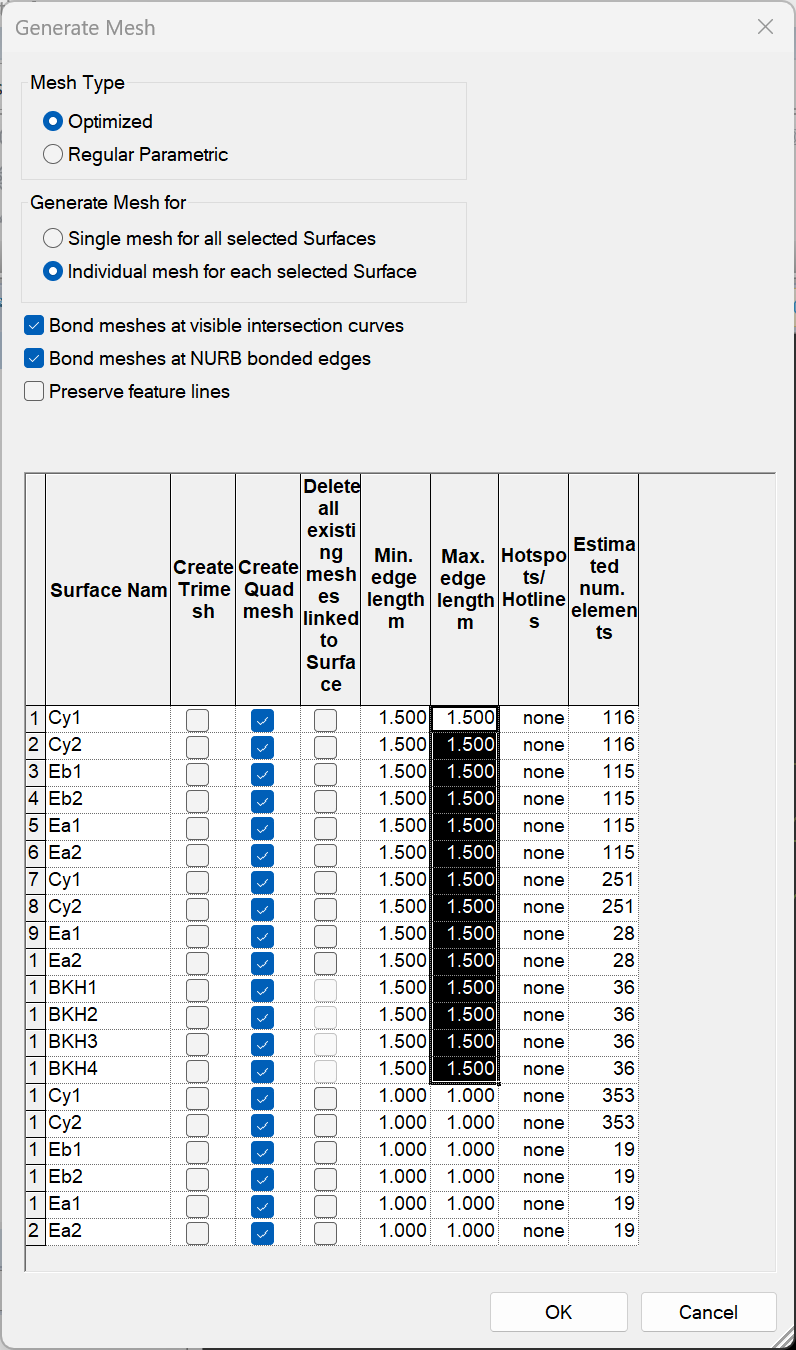Image resolution: width=796 pixels, height=1350 pixels.
Task: Open Hotspots/Hotlines cell for BKH2
Action: point(534,1015)
